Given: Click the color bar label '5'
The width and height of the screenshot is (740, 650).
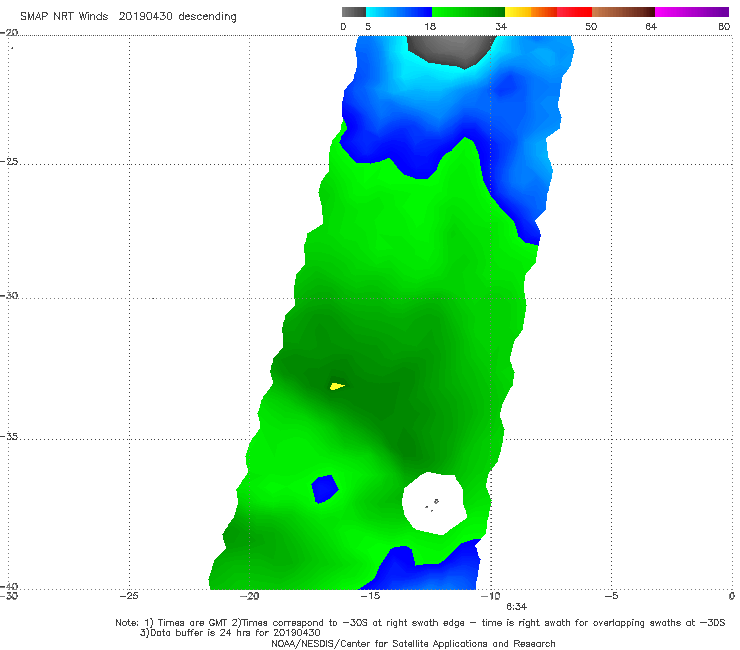Looking at the screenshot, I should (x=368, y=26).
